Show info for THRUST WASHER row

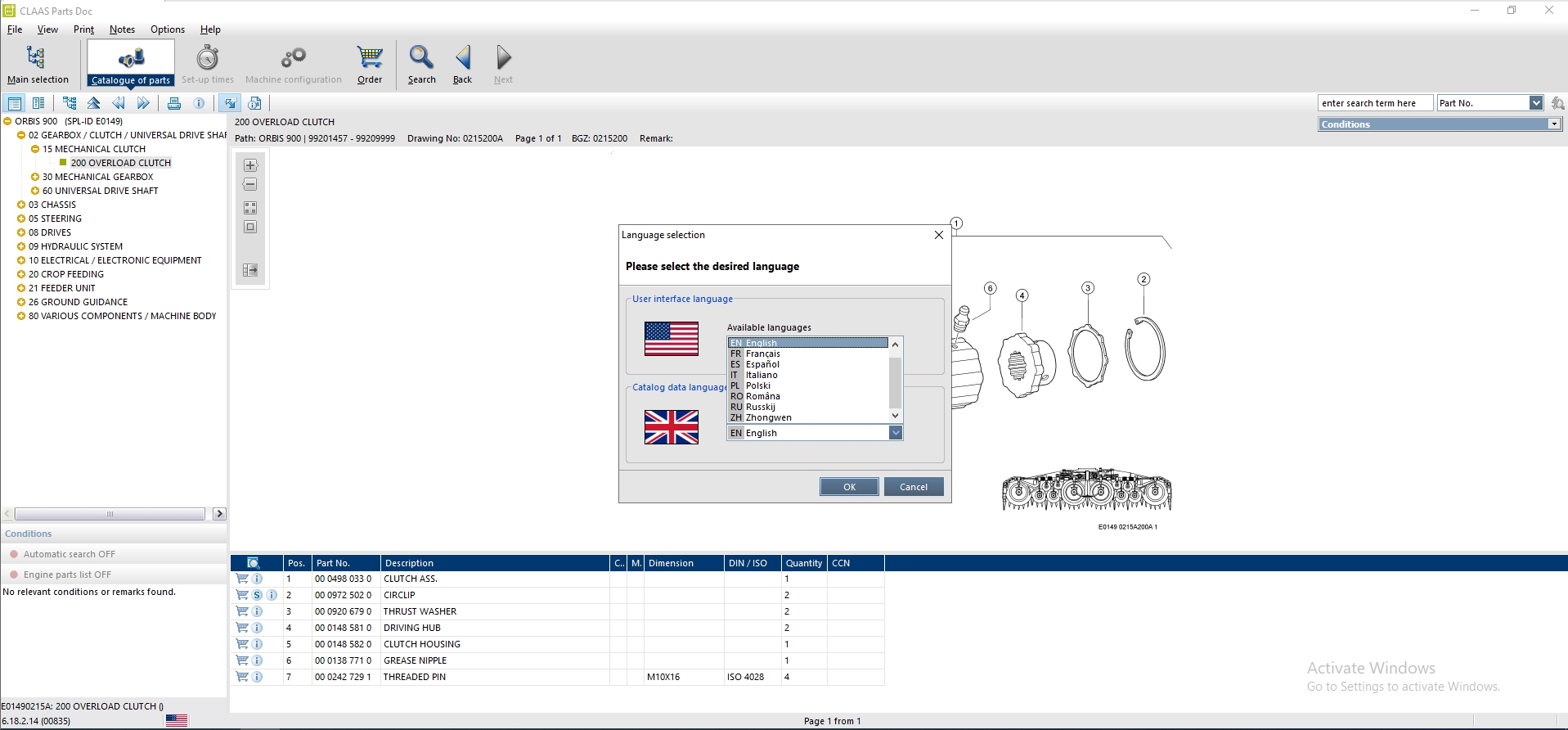[257, 611]
